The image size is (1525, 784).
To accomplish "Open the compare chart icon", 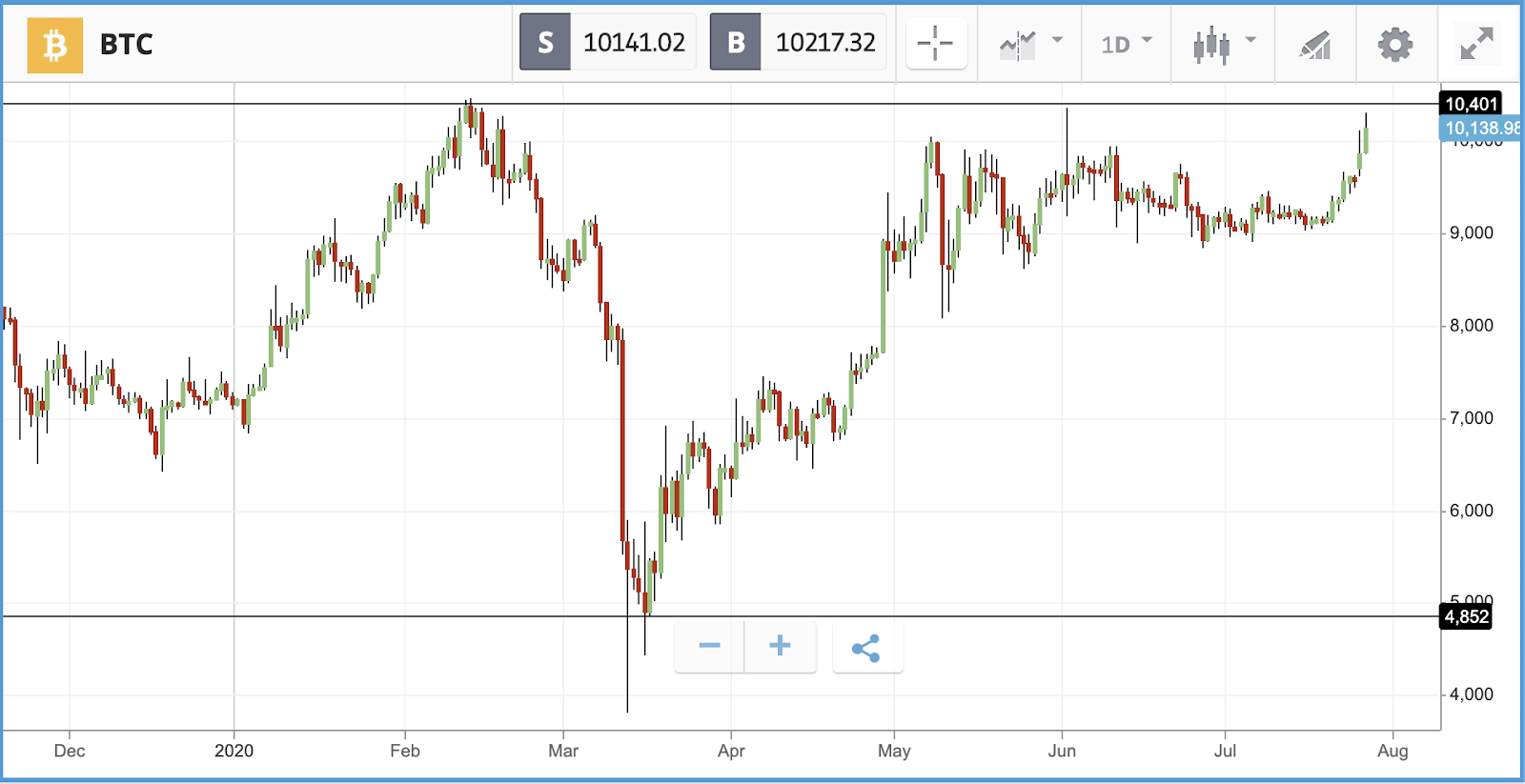I will 1017,44.
